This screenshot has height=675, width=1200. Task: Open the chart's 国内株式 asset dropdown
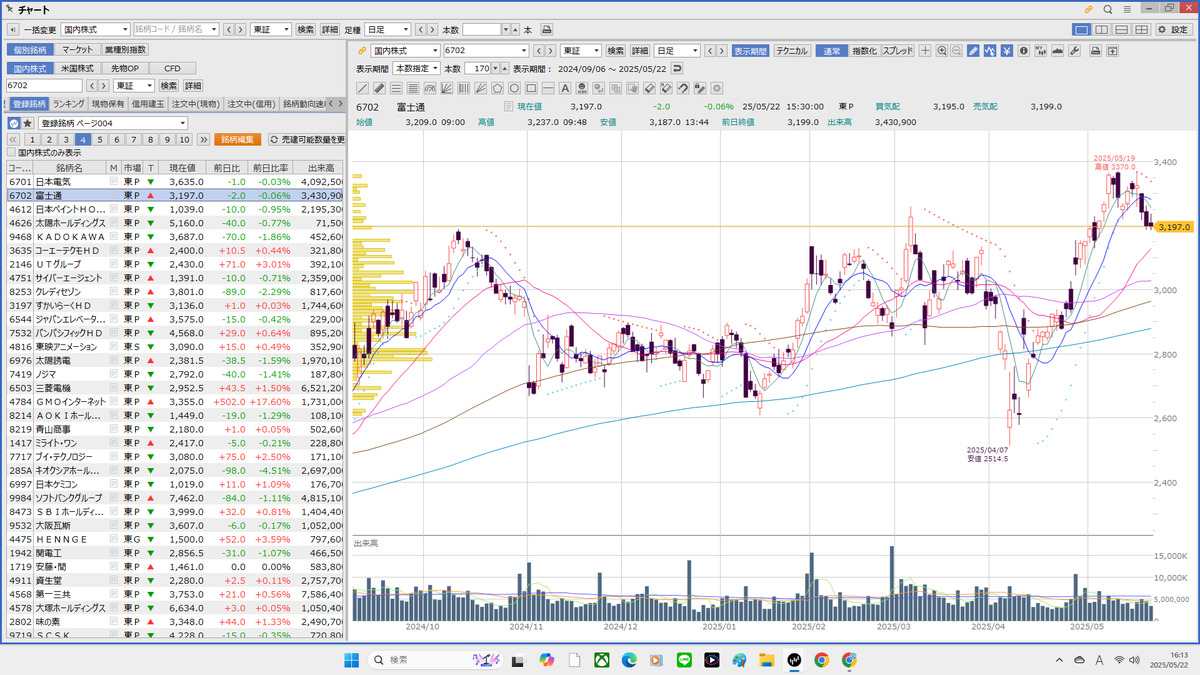pos(405,51)
